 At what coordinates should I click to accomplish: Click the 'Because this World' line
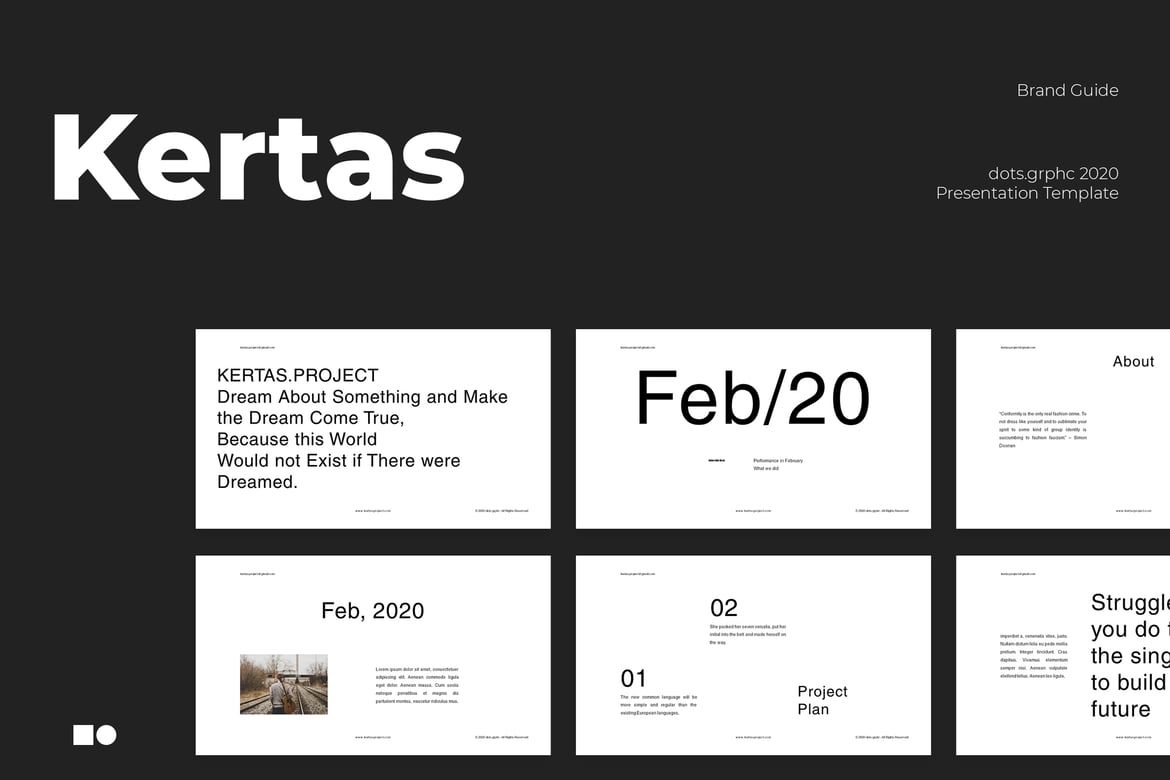[297, 439]
